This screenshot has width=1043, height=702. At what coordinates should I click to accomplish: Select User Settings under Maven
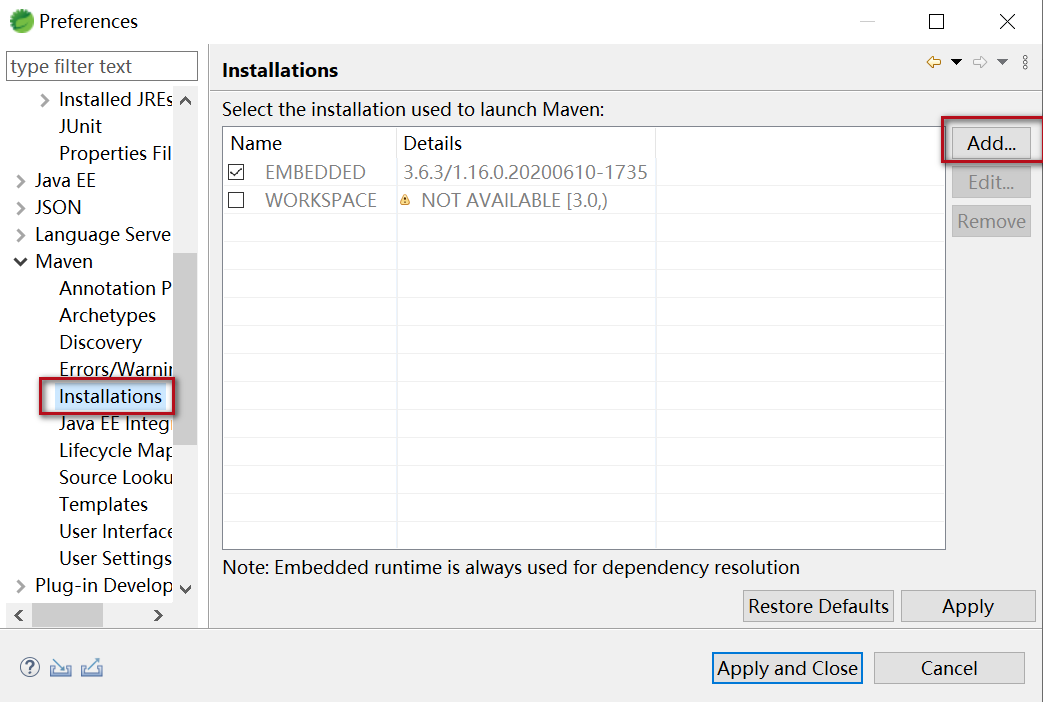pyautogui.click(x=115, y=558)
